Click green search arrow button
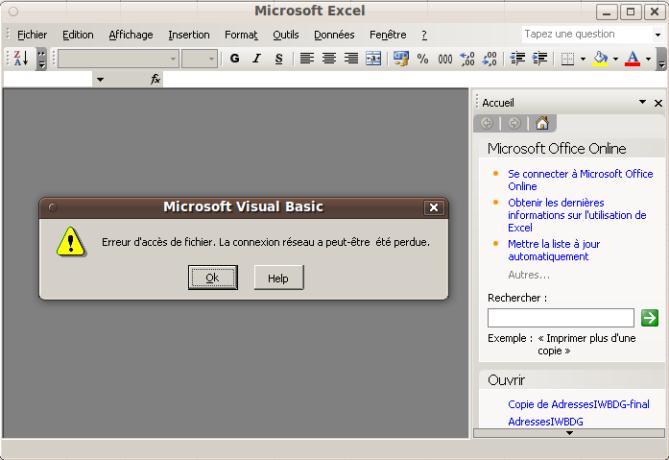This screenshot has width=669, height=460. [x=649, y=318]
